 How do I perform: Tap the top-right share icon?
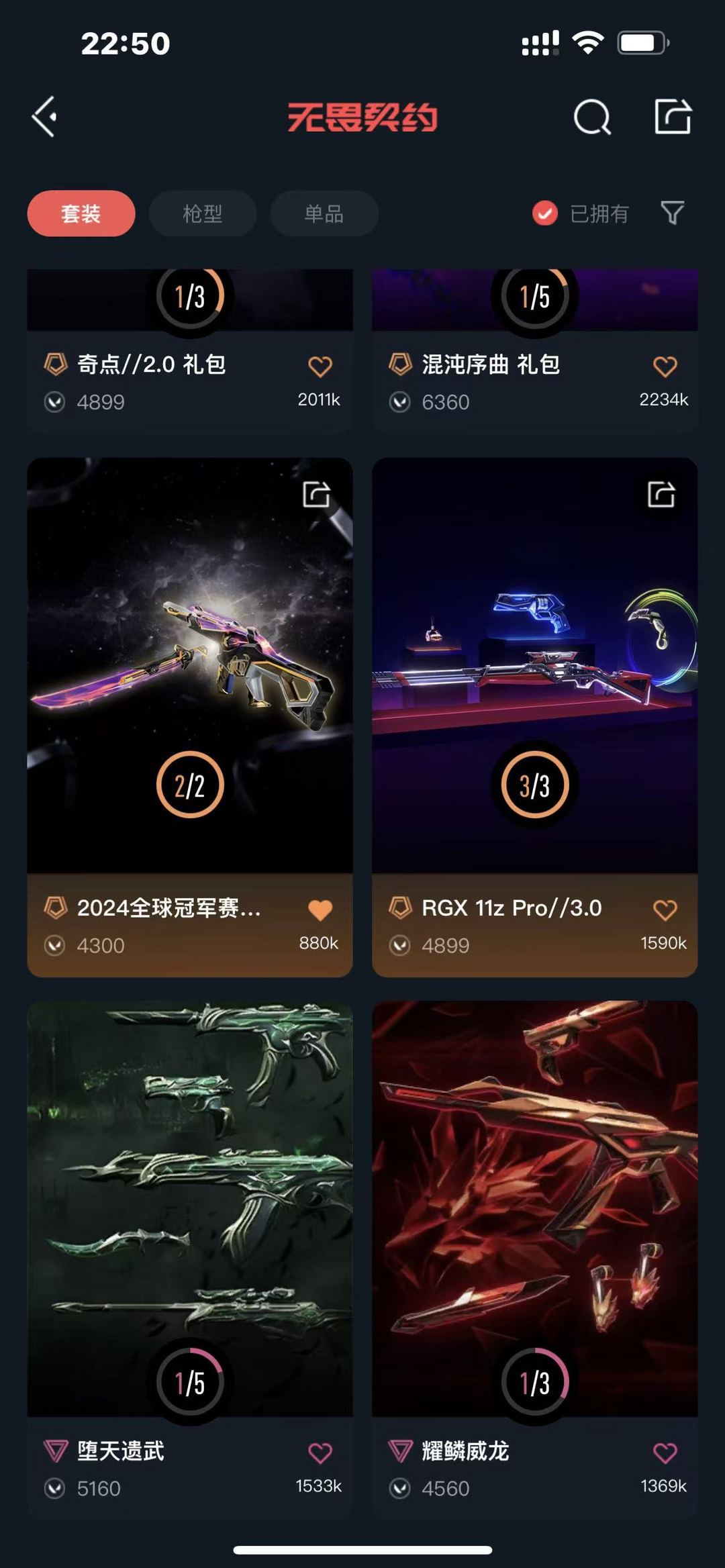pos(673,117)
